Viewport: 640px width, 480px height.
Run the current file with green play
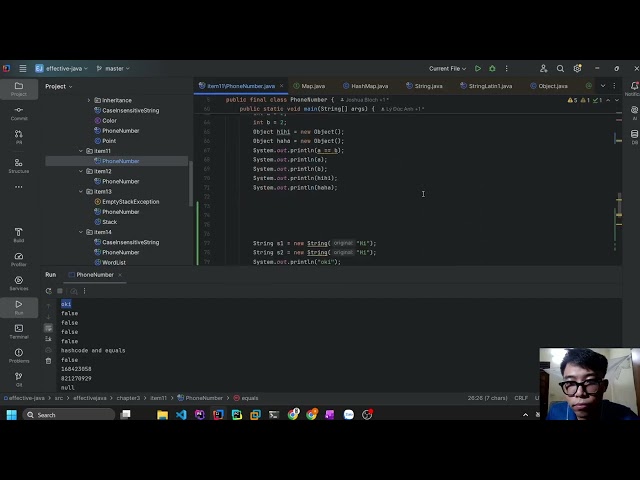(x=478, y=69)
